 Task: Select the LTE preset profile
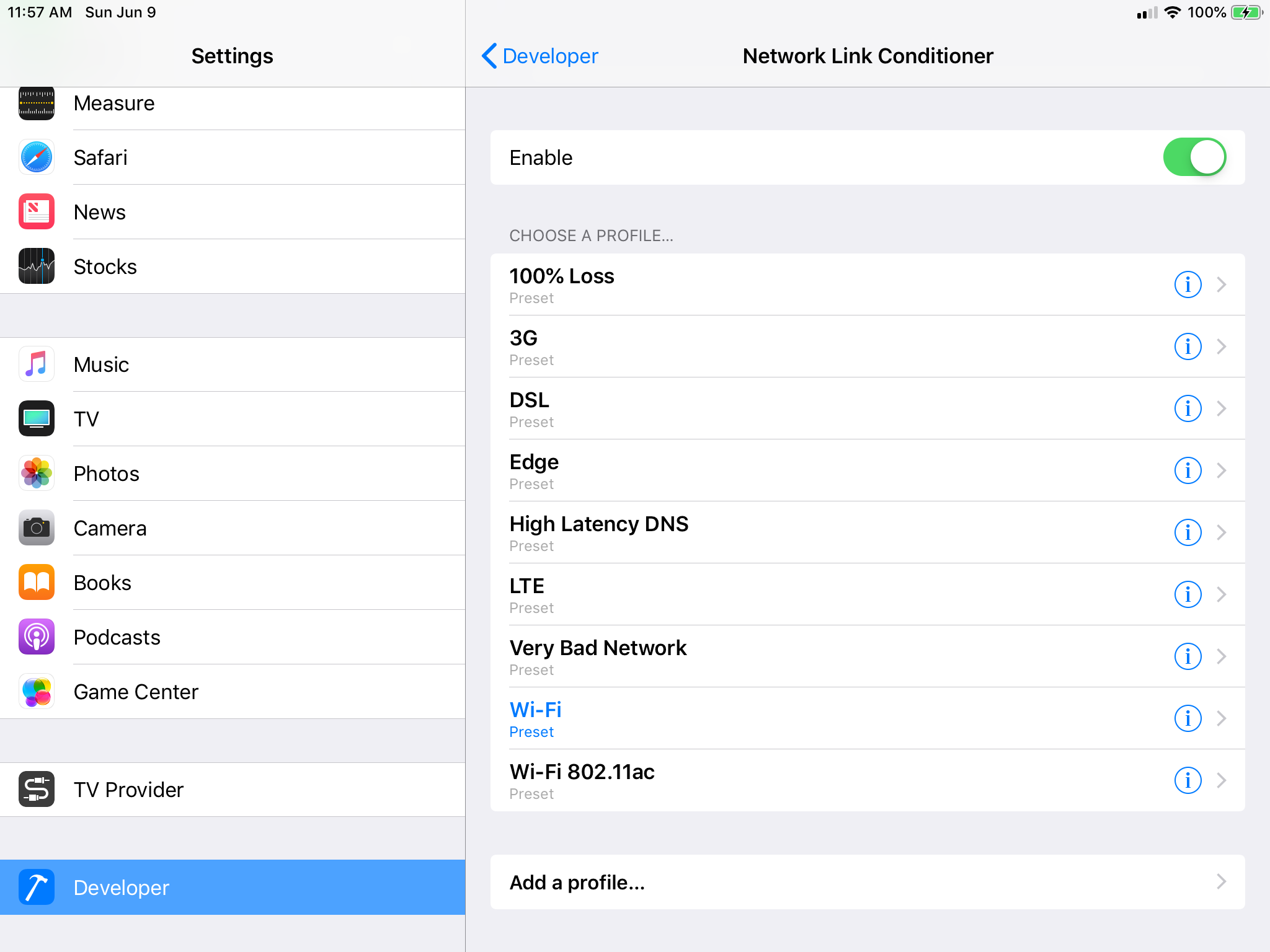point(868,594)
